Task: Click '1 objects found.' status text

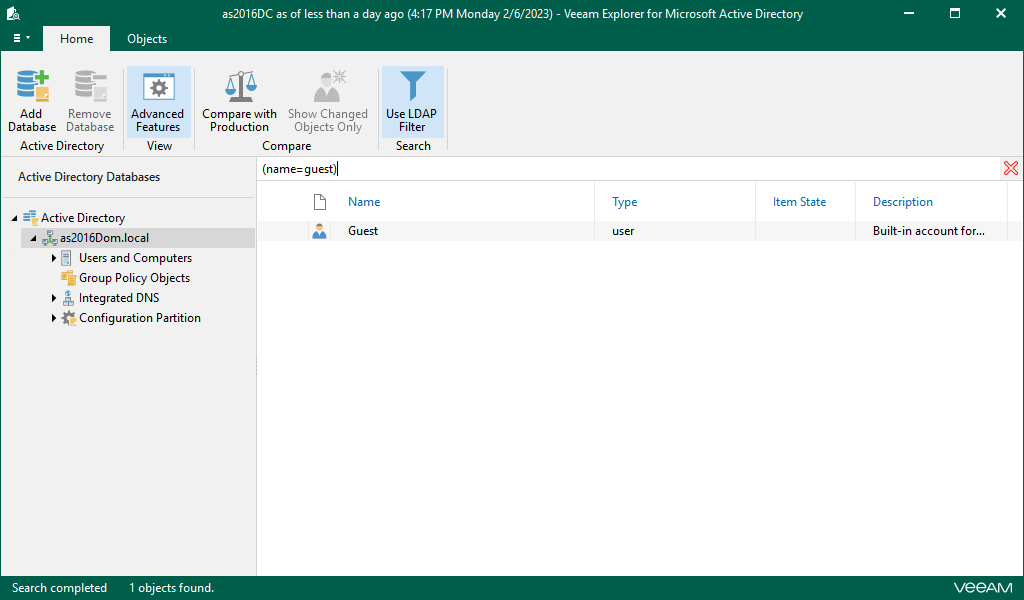Action: tap(172, 588)
